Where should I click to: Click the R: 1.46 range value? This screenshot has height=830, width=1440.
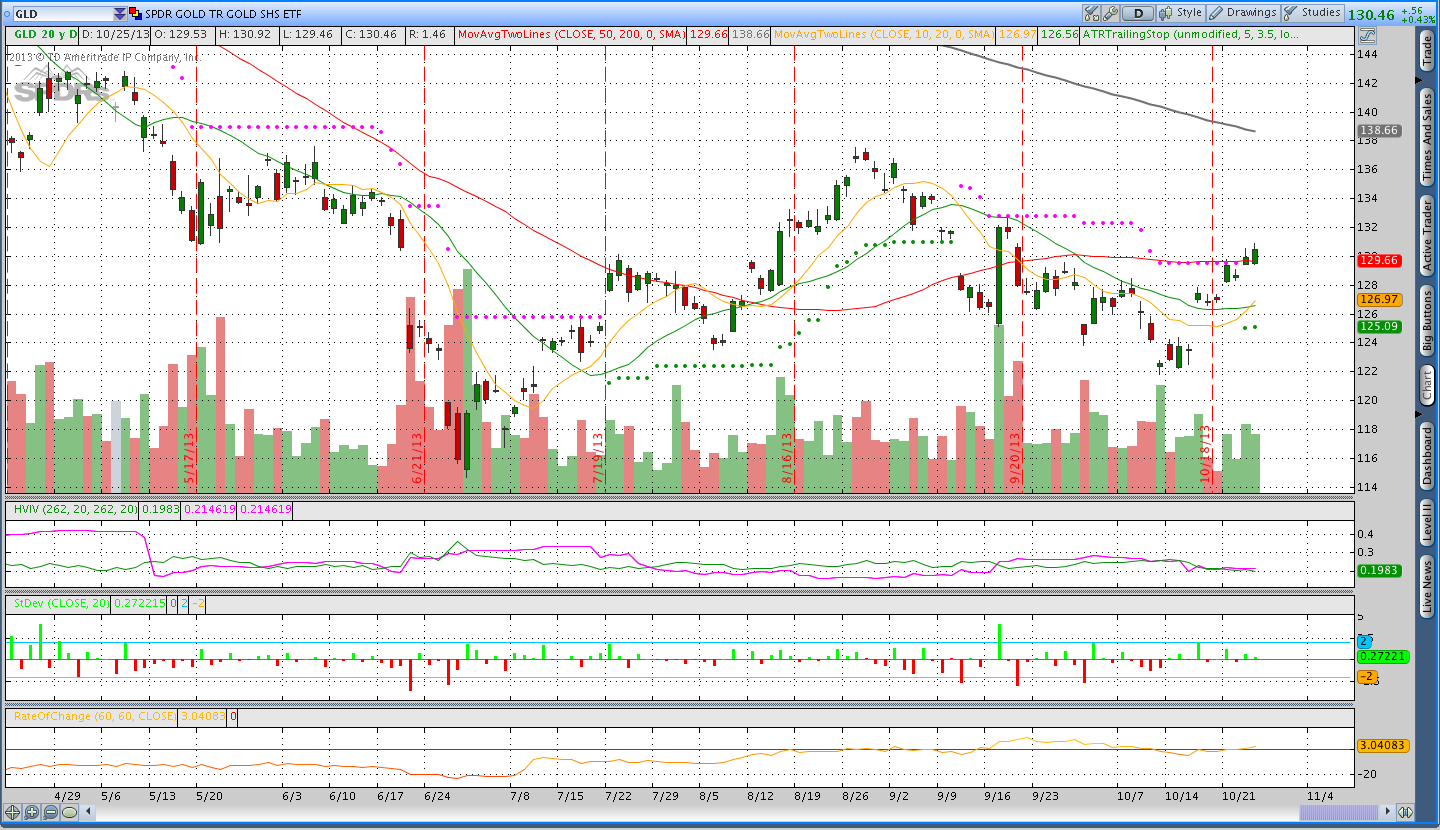coord(428,34)
